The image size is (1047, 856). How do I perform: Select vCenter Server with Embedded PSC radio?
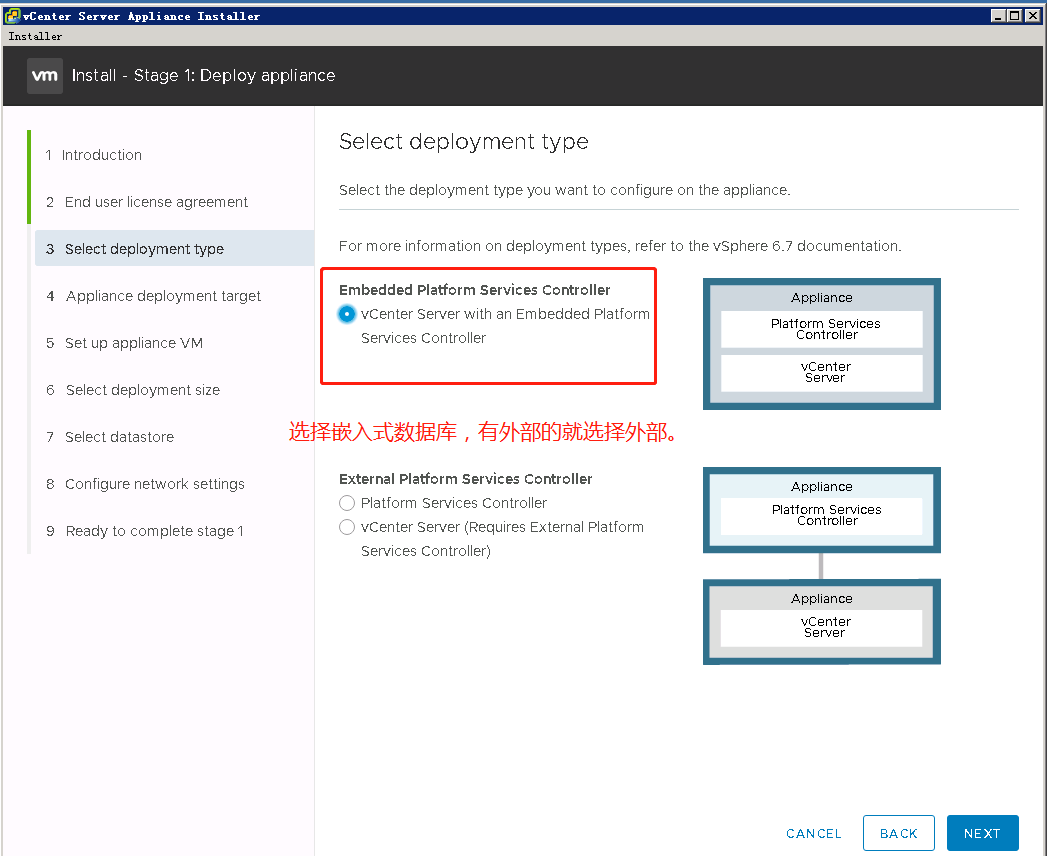(347, 314)
